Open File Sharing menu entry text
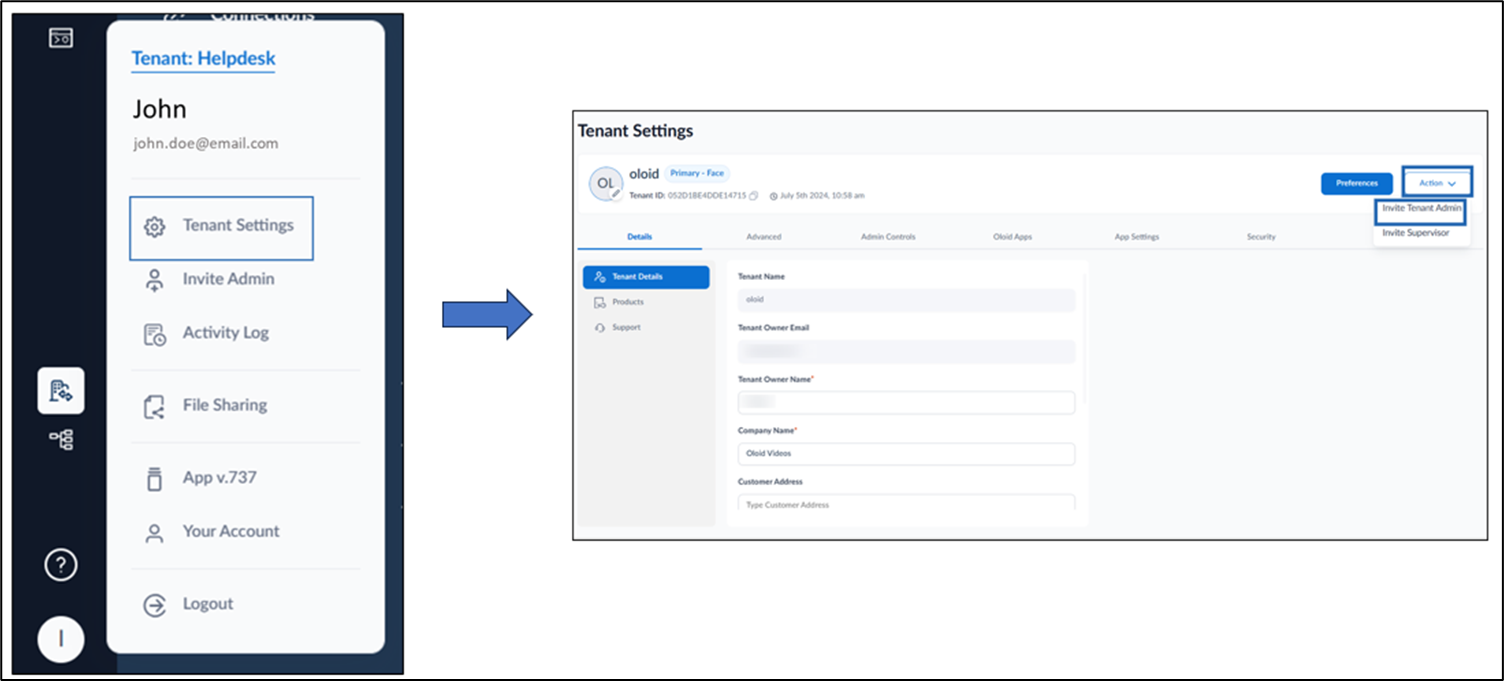1504x681 pixels. tap(224, 405)
